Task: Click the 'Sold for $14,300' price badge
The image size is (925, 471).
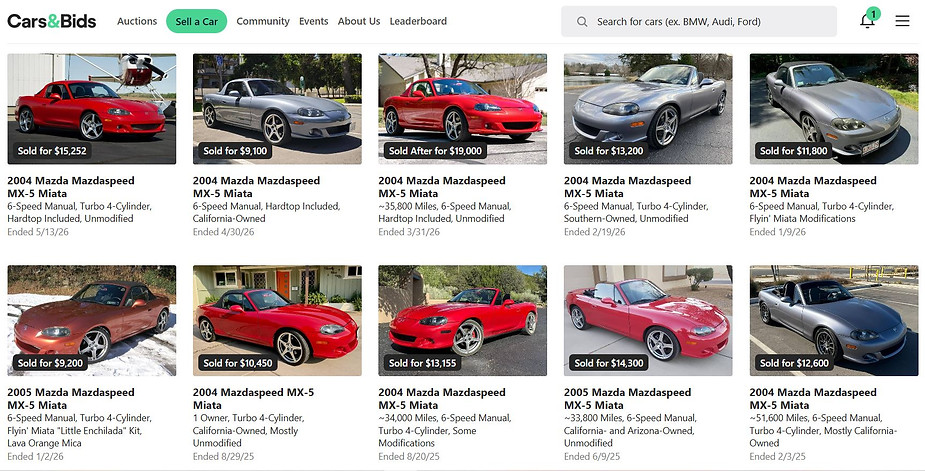Action: coord(609,363)
